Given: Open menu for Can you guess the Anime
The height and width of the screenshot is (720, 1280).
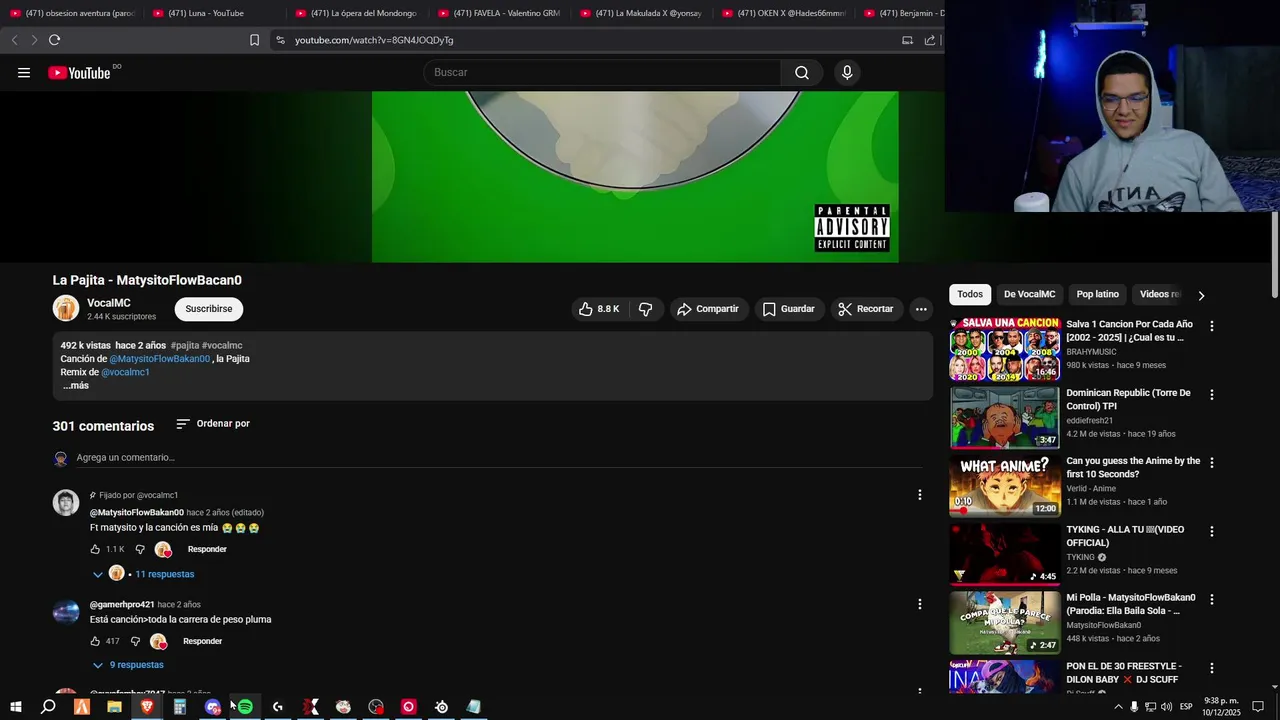Looking at the screenshot, I should point(1212,463).
